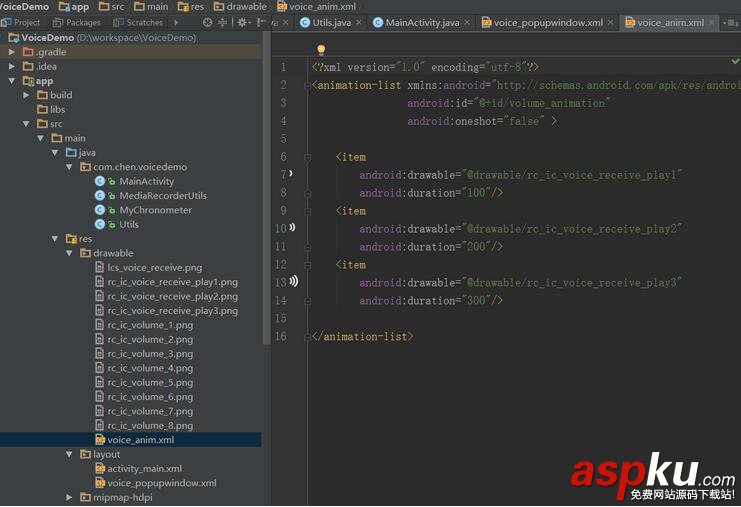Click 'res' in the breadcrumb navigation bar

click(196, 6)
